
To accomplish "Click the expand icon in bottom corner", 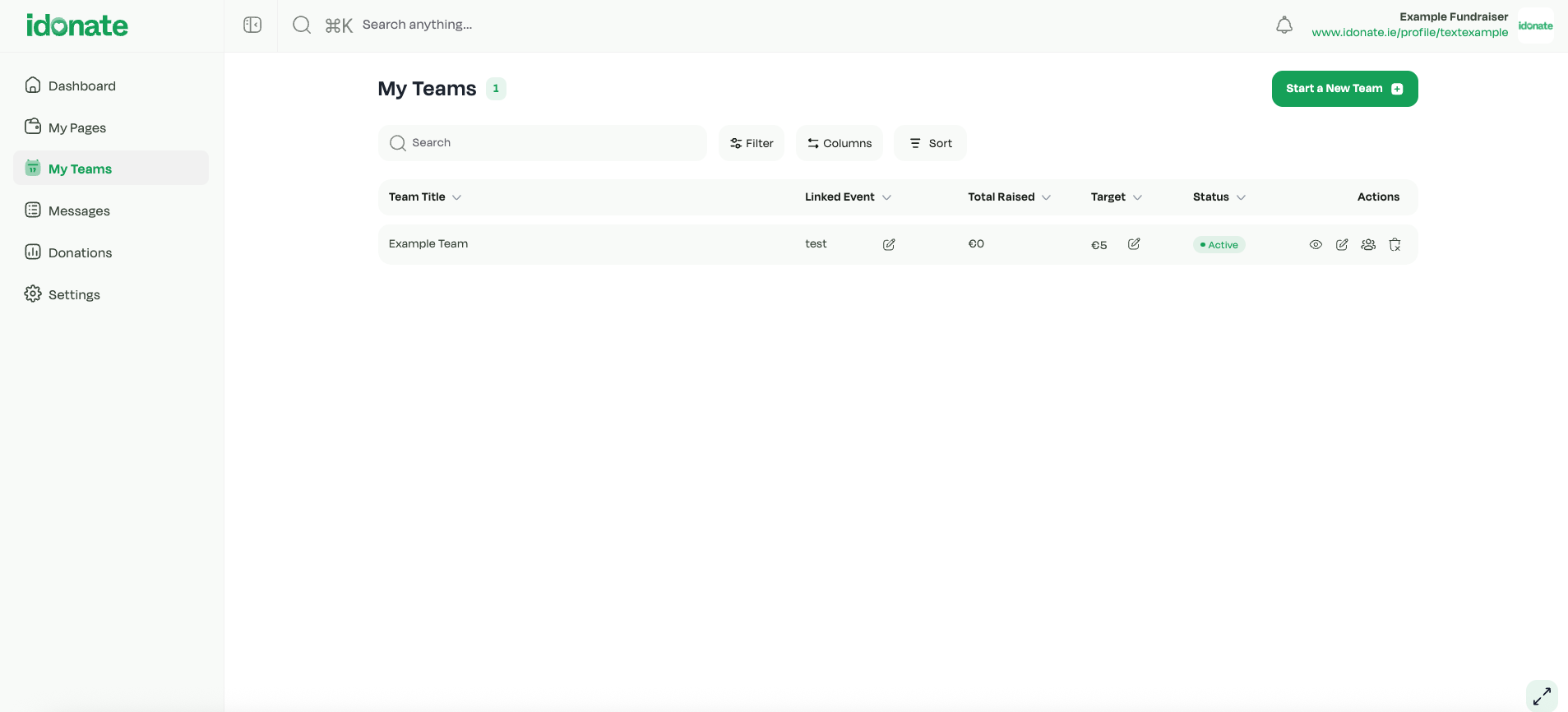I will [1542, 696].
